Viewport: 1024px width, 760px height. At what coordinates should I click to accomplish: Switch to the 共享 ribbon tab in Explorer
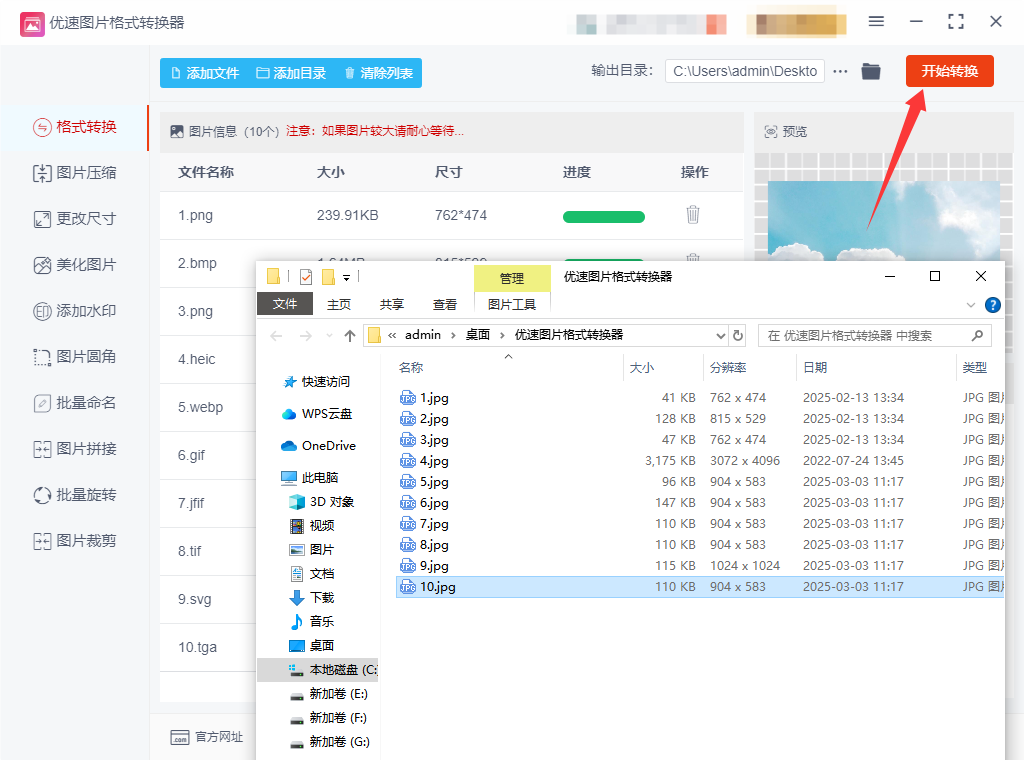[x=392, y=304]
